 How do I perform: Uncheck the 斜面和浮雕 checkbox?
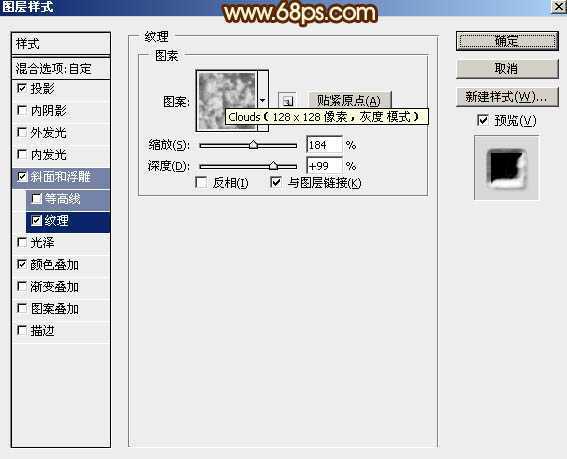pyautogui.click(x=22, y=177)
